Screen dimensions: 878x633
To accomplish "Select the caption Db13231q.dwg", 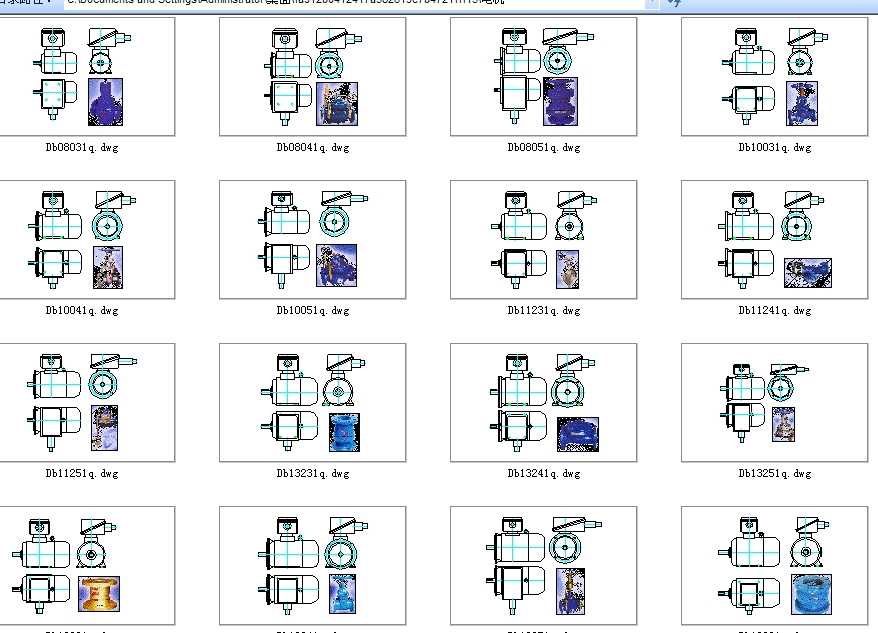I will pyautogui.click(x=313, y=473).
